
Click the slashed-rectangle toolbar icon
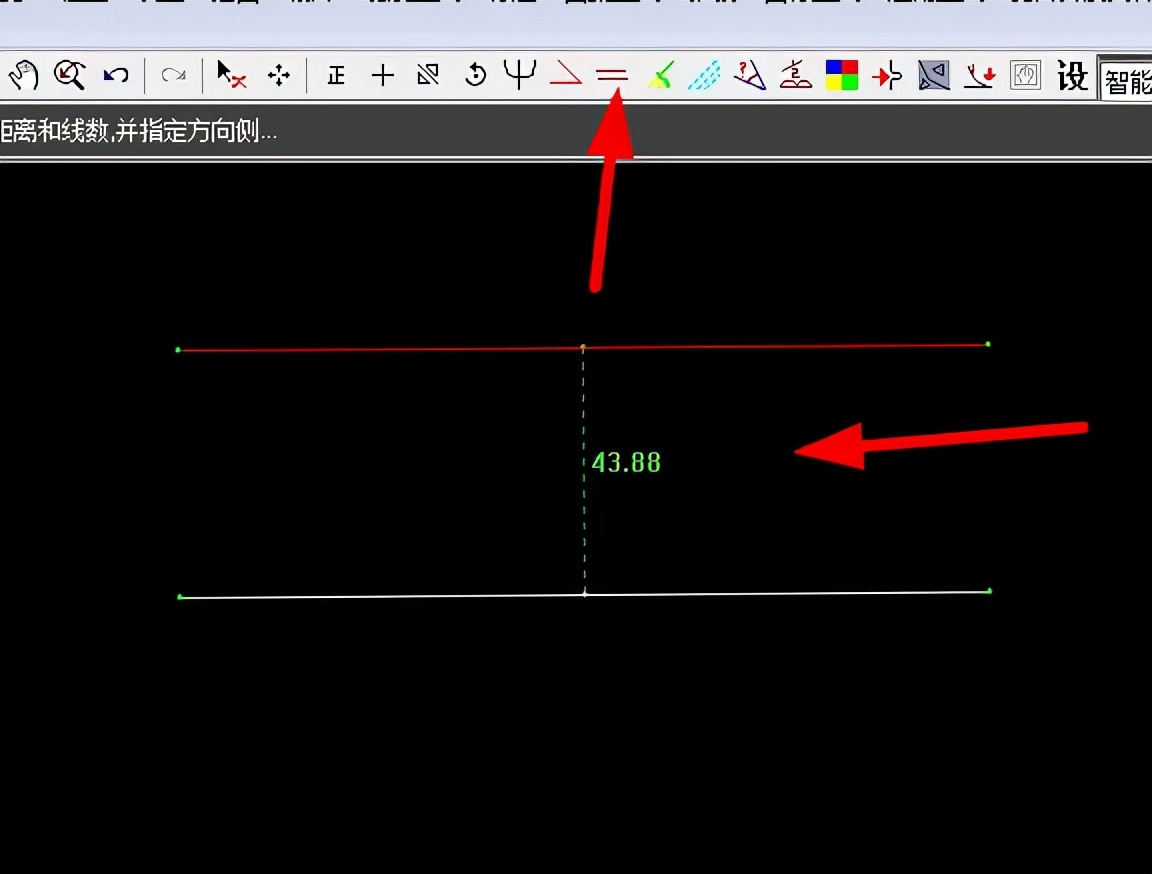428,75
